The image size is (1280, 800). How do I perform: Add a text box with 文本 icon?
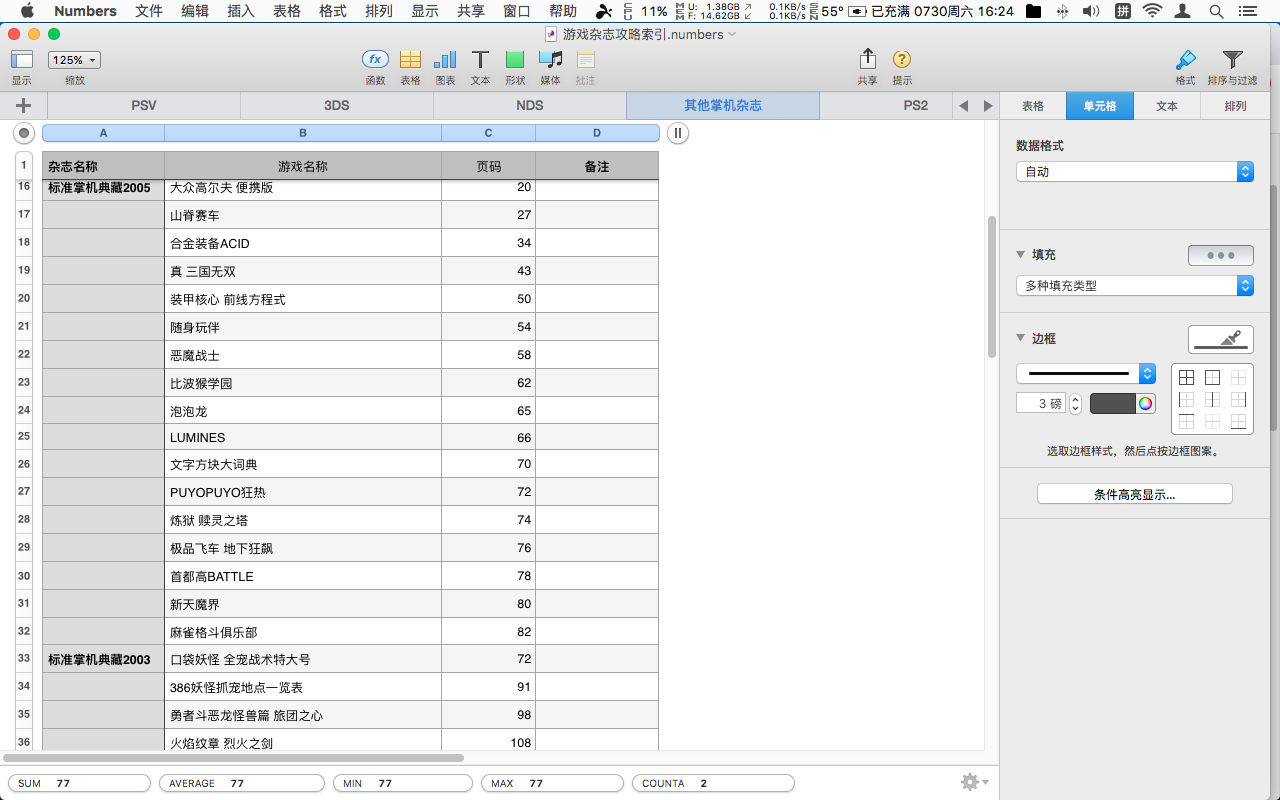(x=480, y=60)
